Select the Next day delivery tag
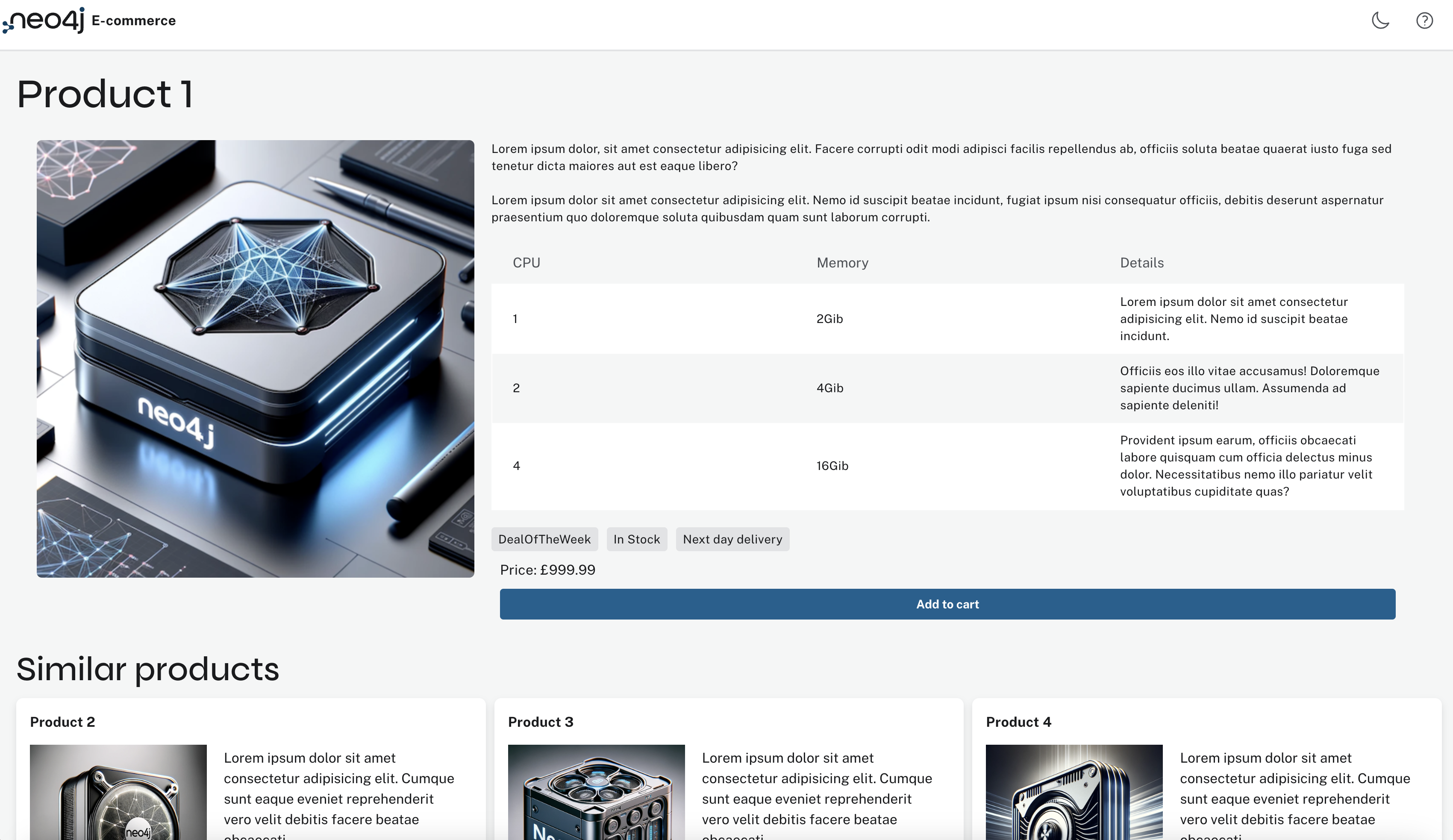This screenshot has width=1453, height=840. (x=732, y=539)
